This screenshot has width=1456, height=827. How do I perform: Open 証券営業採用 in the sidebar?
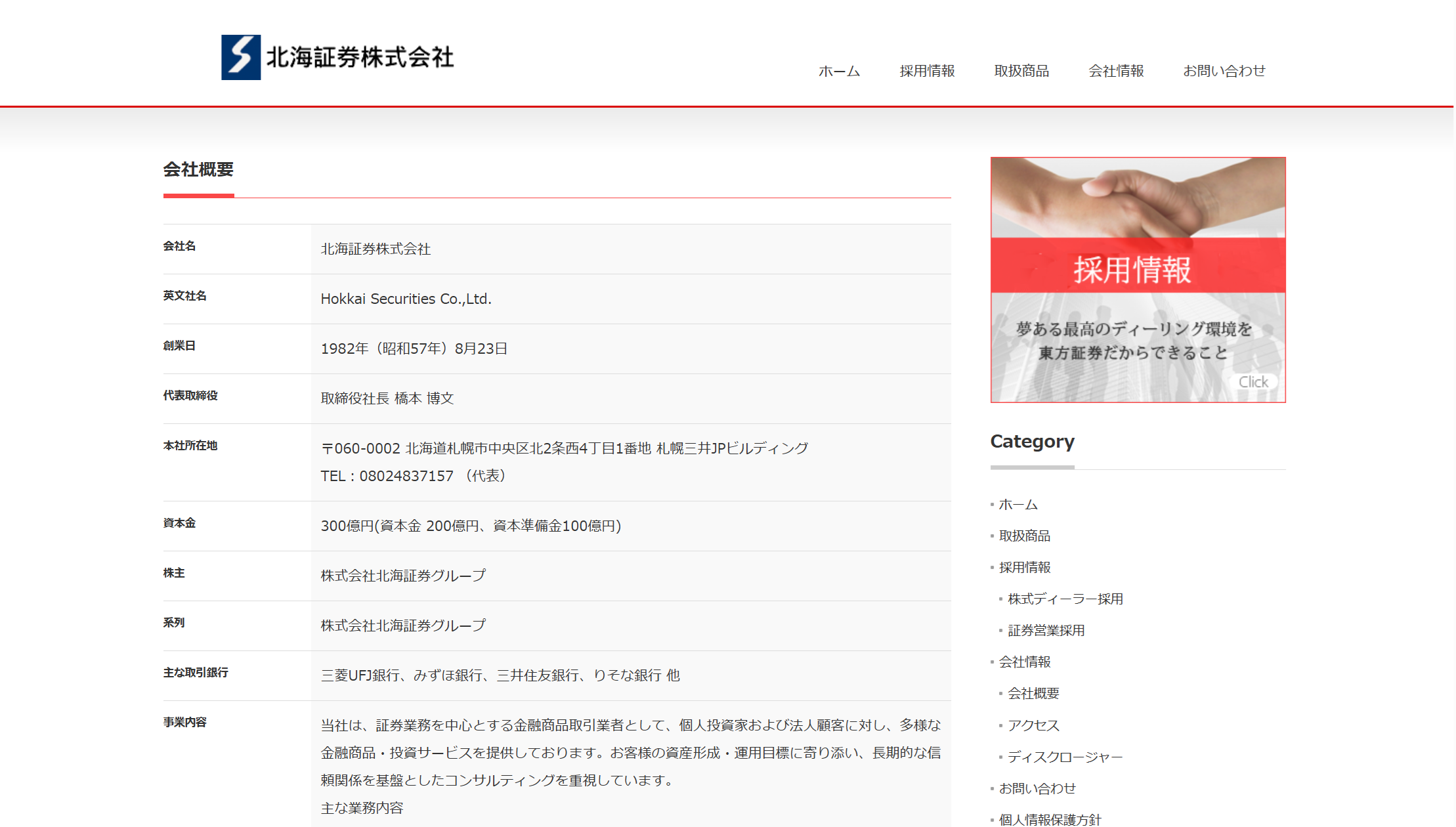pos(1046,631)
